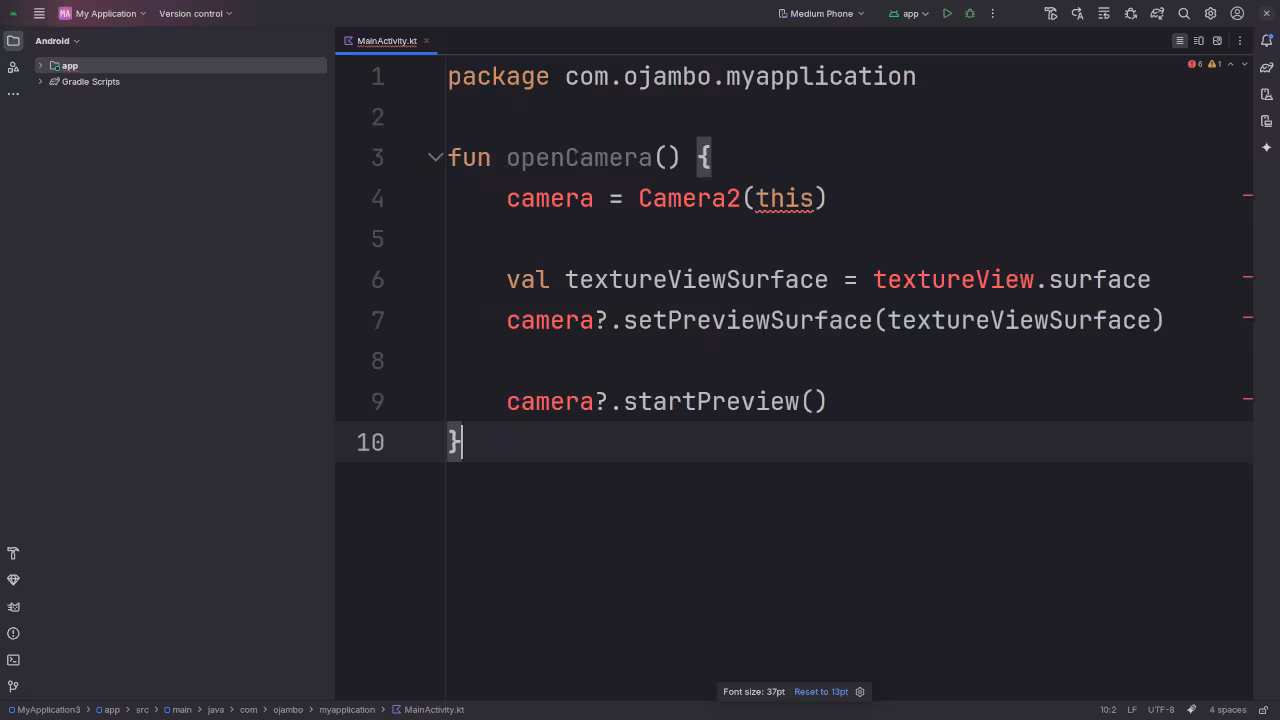Show more tool windows ellipsis
The width and height of the screenshot is (1280, 720).
pyautogui.click(x=13, y=94)
